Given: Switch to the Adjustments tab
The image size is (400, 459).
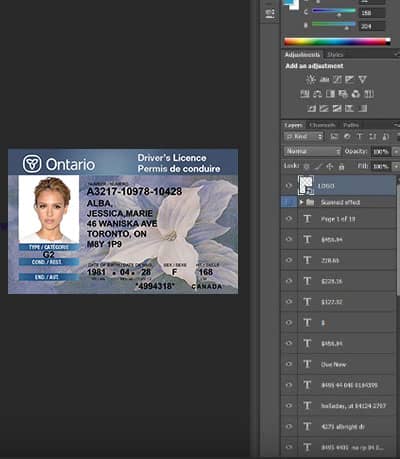Looking at the screenshot, I should click(302, 55).
